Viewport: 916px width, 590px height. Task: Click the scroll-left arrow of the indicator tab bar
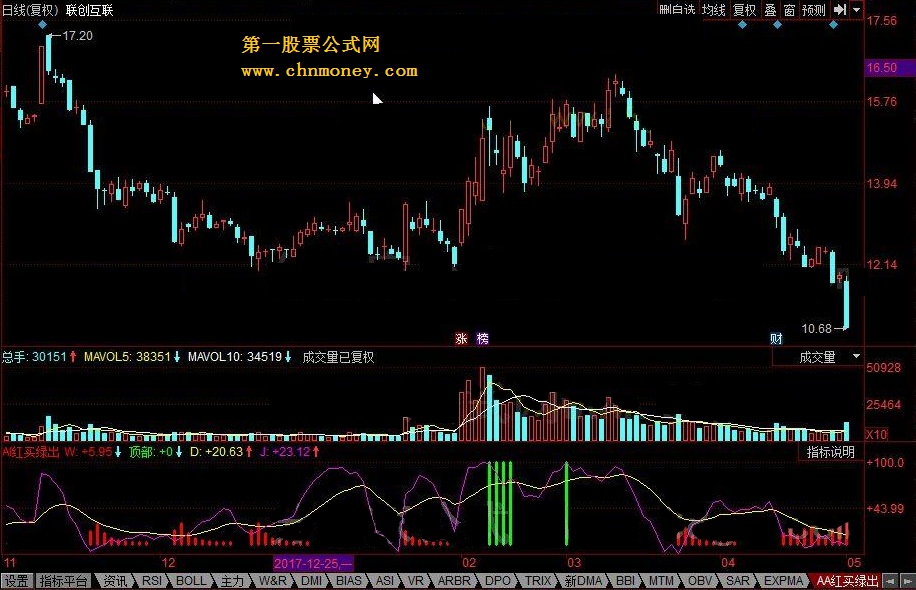pos(891,581)
